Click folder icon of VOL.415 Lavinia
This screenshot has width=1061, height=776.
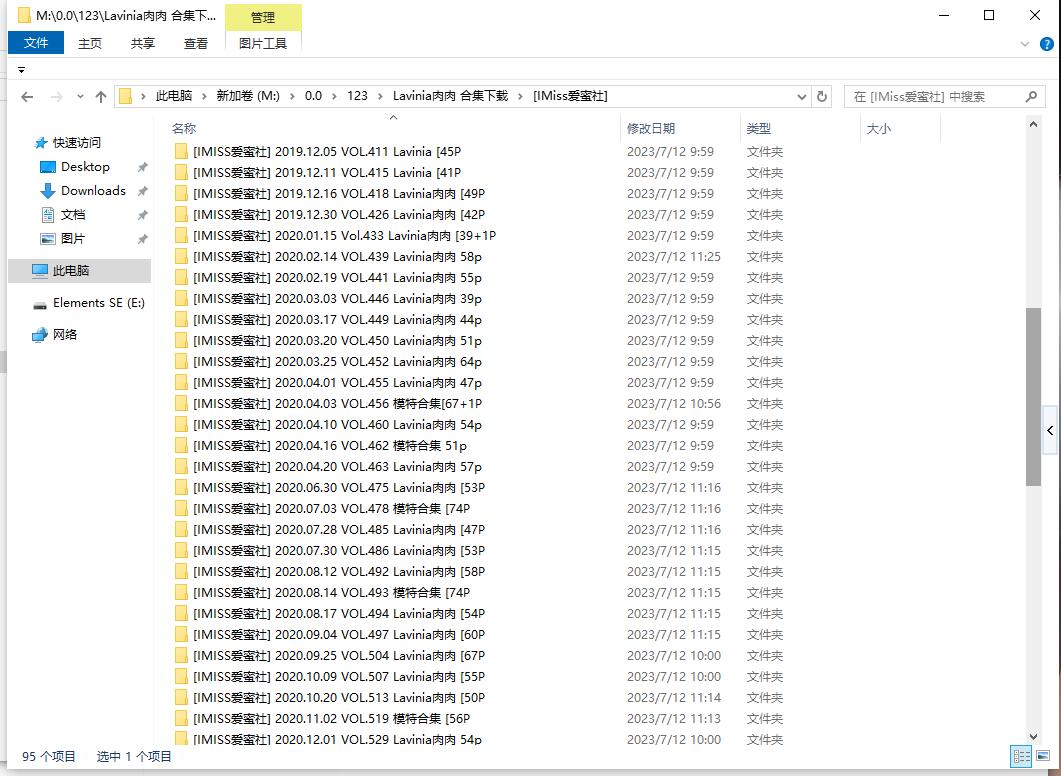pos(181,173)
